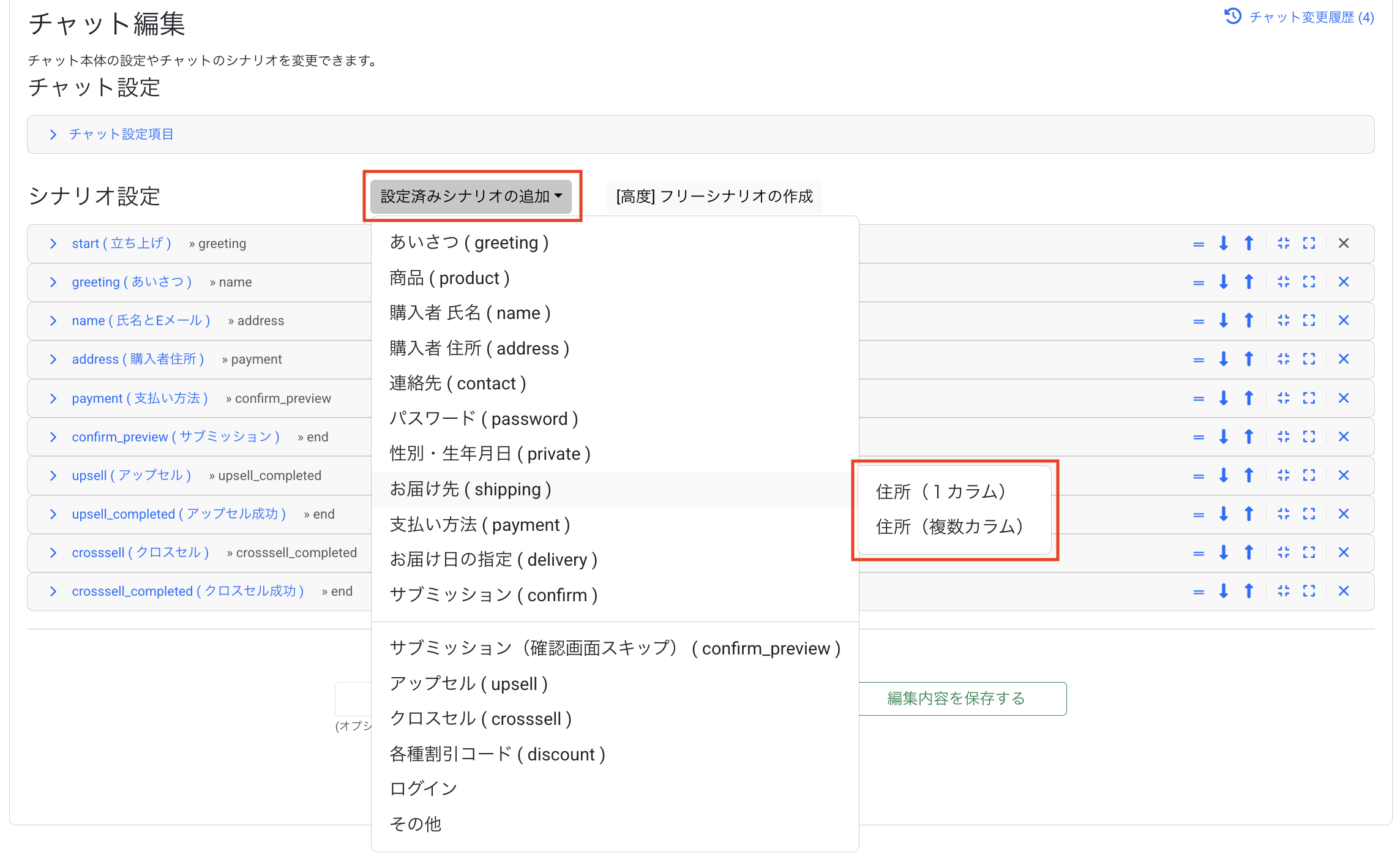This screenshot has width=1400, height=859.
Task: Open the チャット変更履歴 history icon
Action: (x=1233, y=17)
